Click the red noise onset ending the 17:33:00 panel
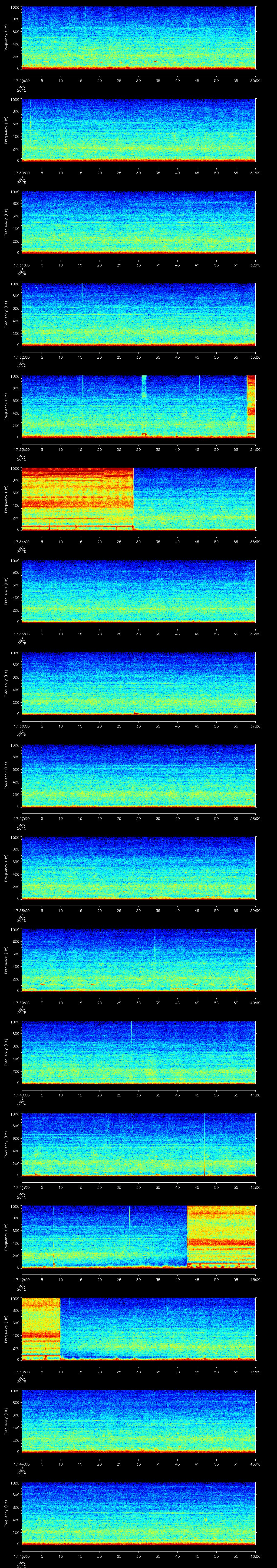 (251, 405)
